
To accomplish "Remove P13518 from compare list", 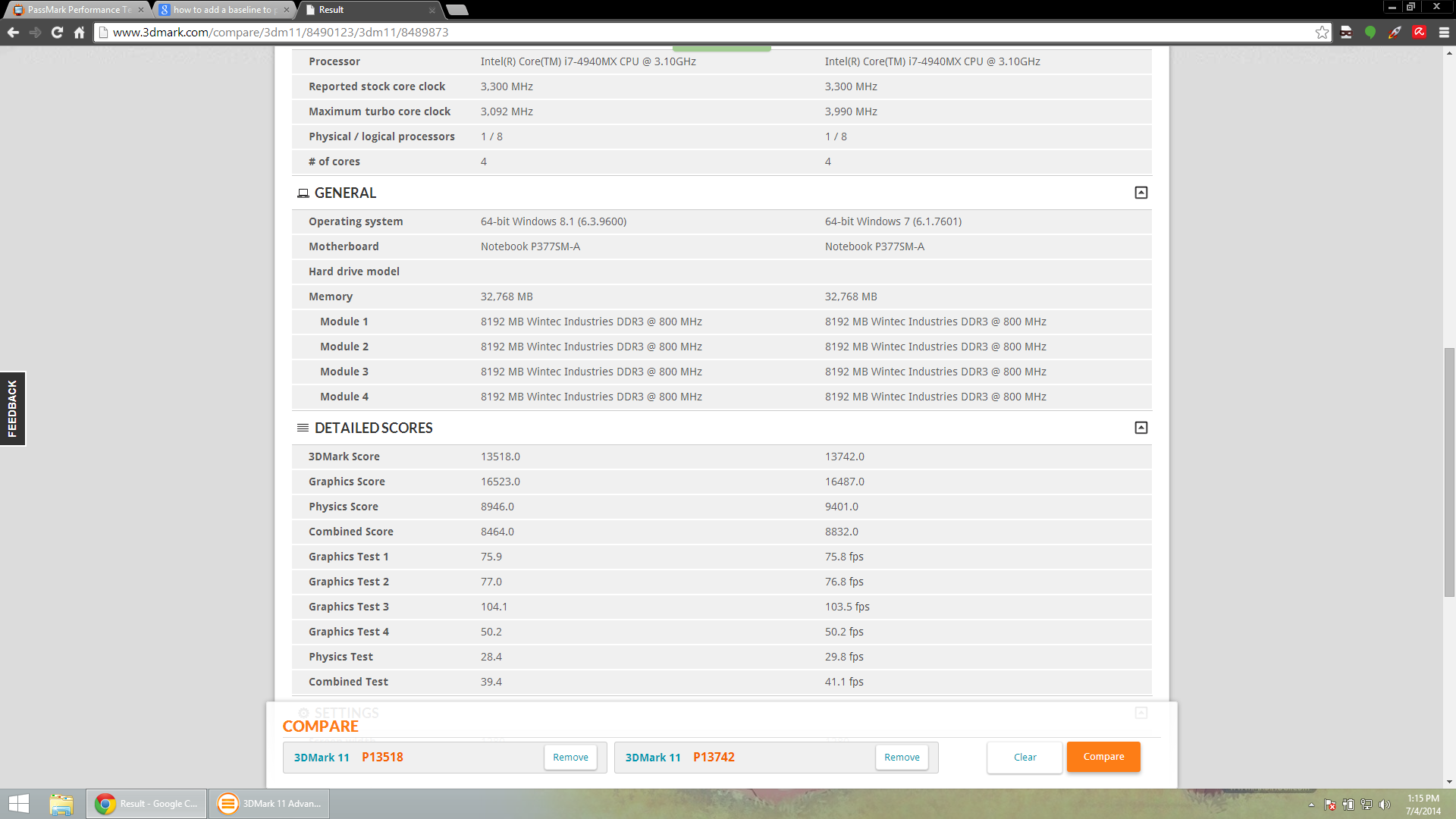I will pos(570,757).
